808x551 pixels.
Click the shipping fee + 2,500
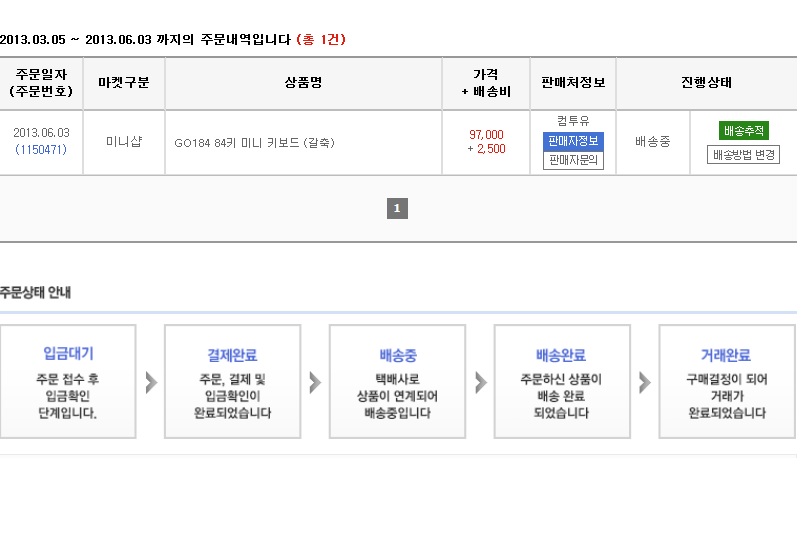click(486, 149)
